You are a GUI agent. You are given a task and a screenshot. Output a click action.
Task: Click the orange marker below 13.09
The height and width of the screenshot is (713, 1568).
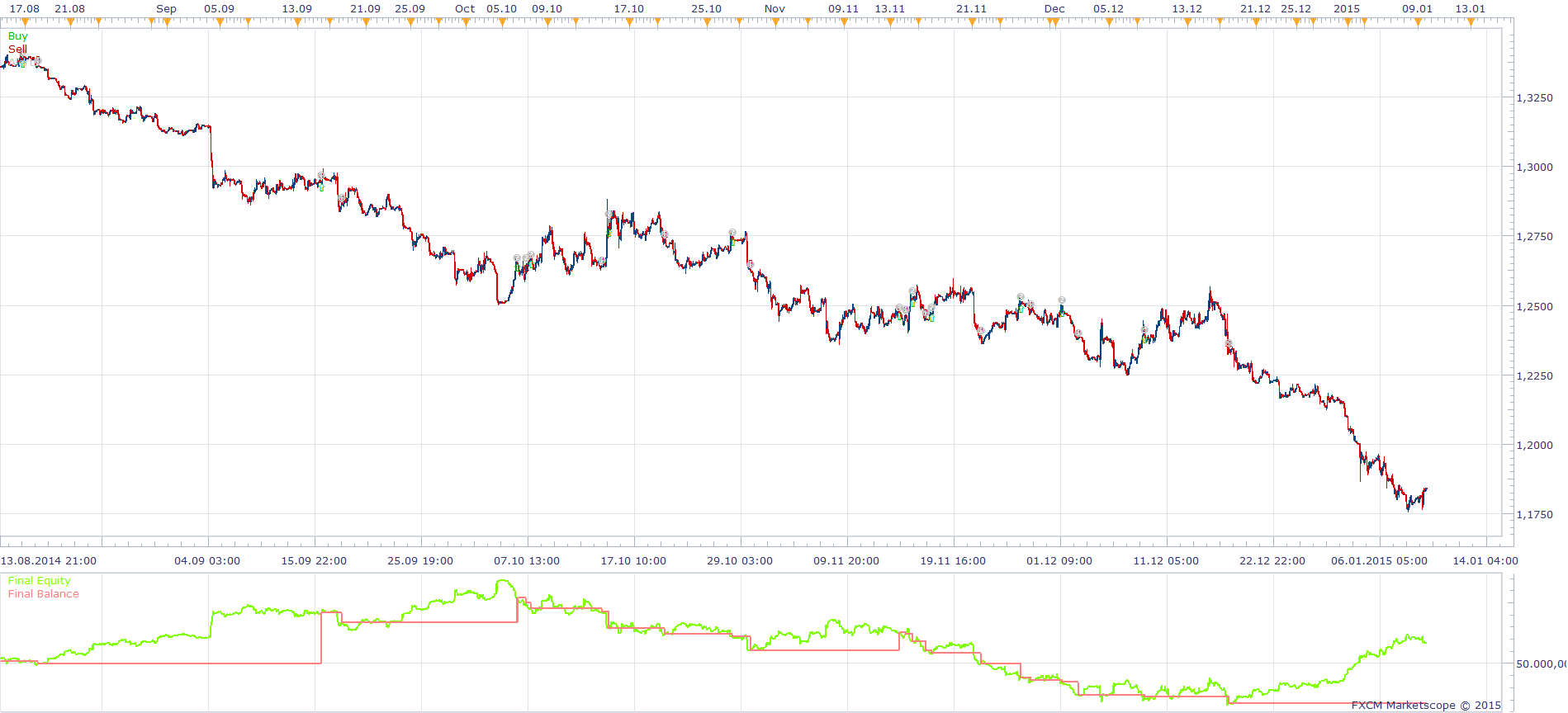pos(297,22)
